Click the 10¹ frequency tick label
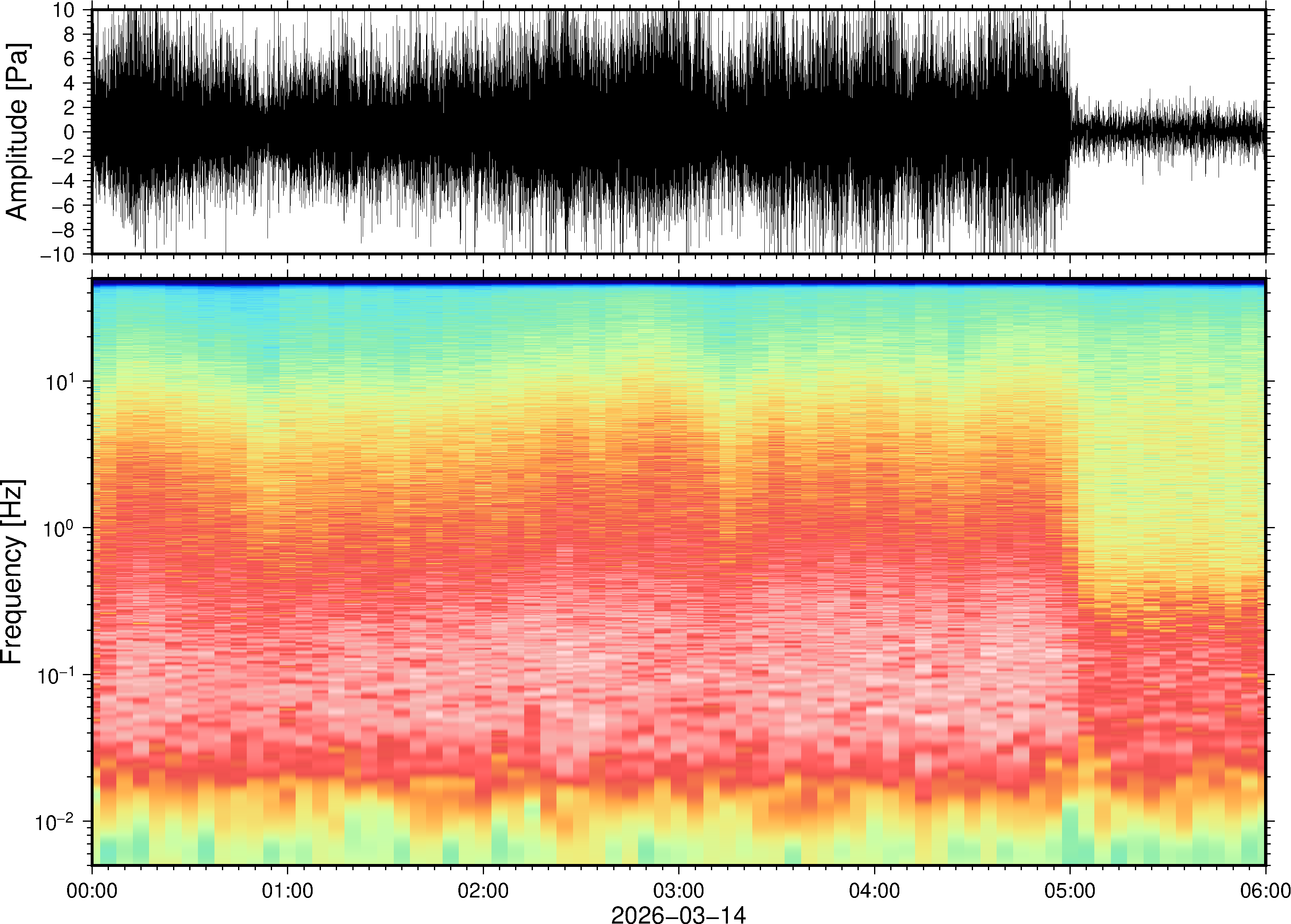 click(x=59, y=383)
